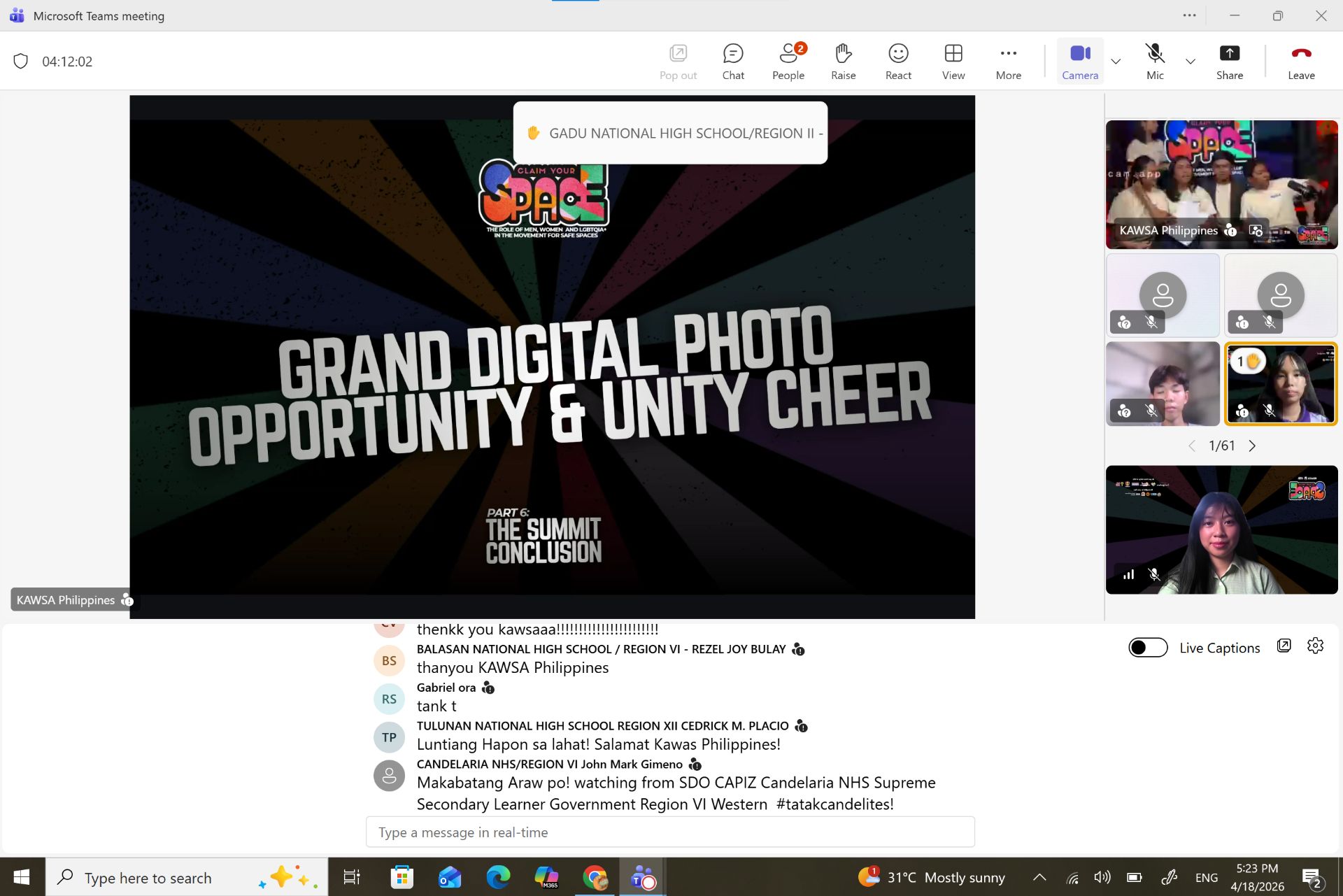This screenshot has height=896, width=1343.
Task: Click the "1/61" participant page indicator
Action: [1222, 446]
